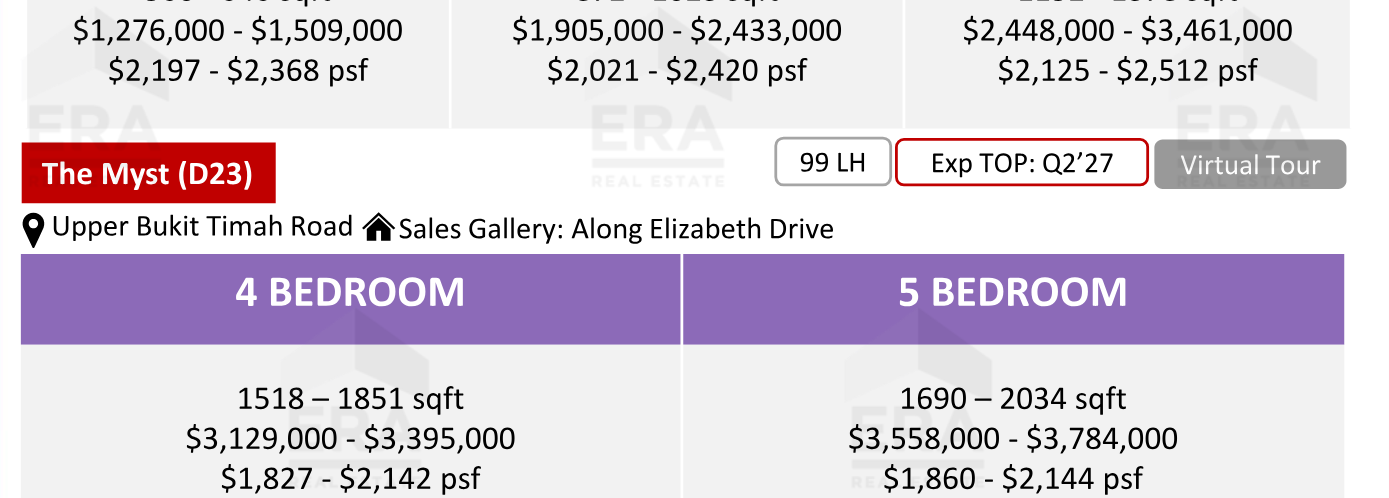Click The Myst (D23) red label
Image resolution: width=1389 pixels, height=498 pixels.
click(148, 173)
